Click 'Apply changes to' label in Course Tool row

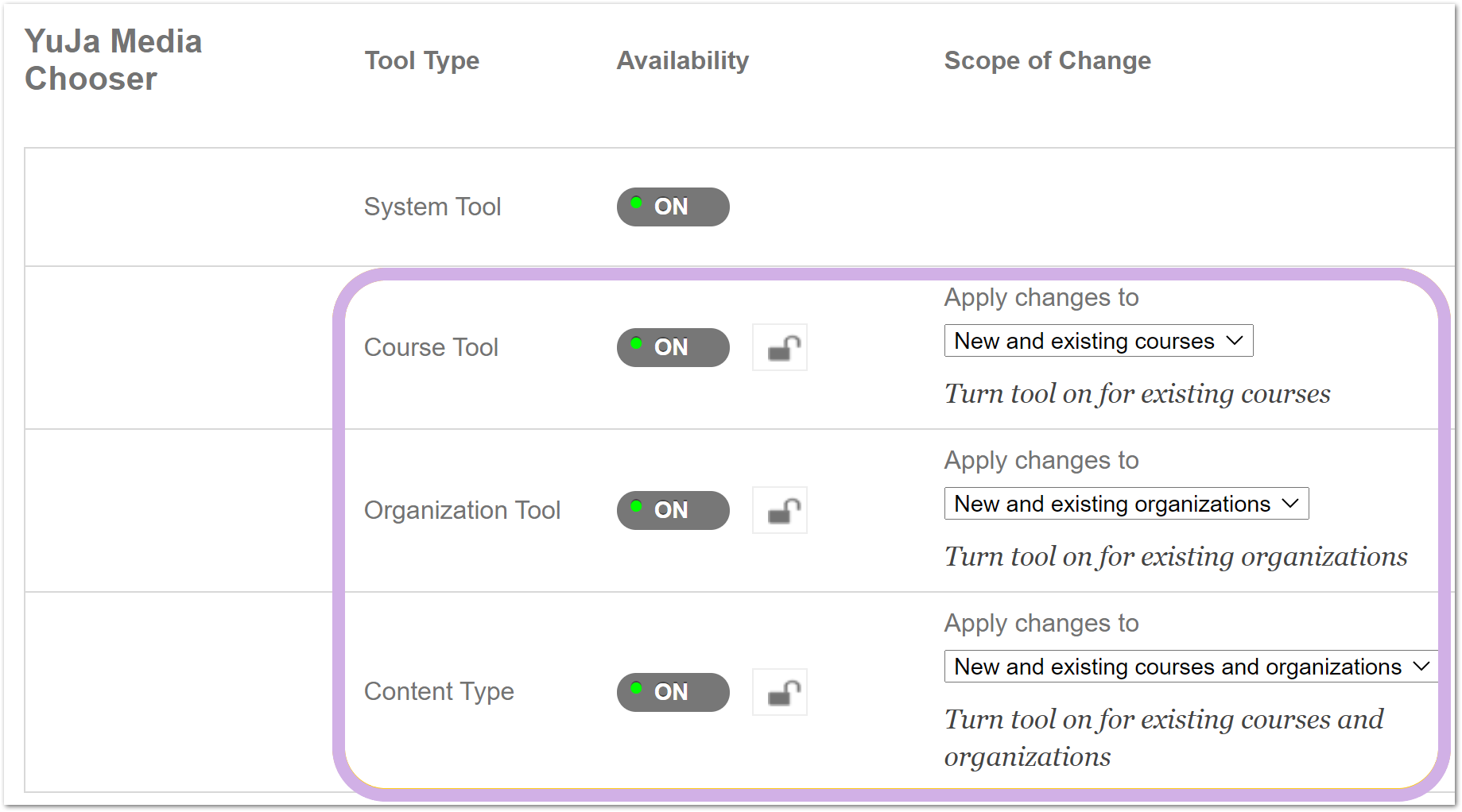pyautogui.click(x=1041, y=298)
